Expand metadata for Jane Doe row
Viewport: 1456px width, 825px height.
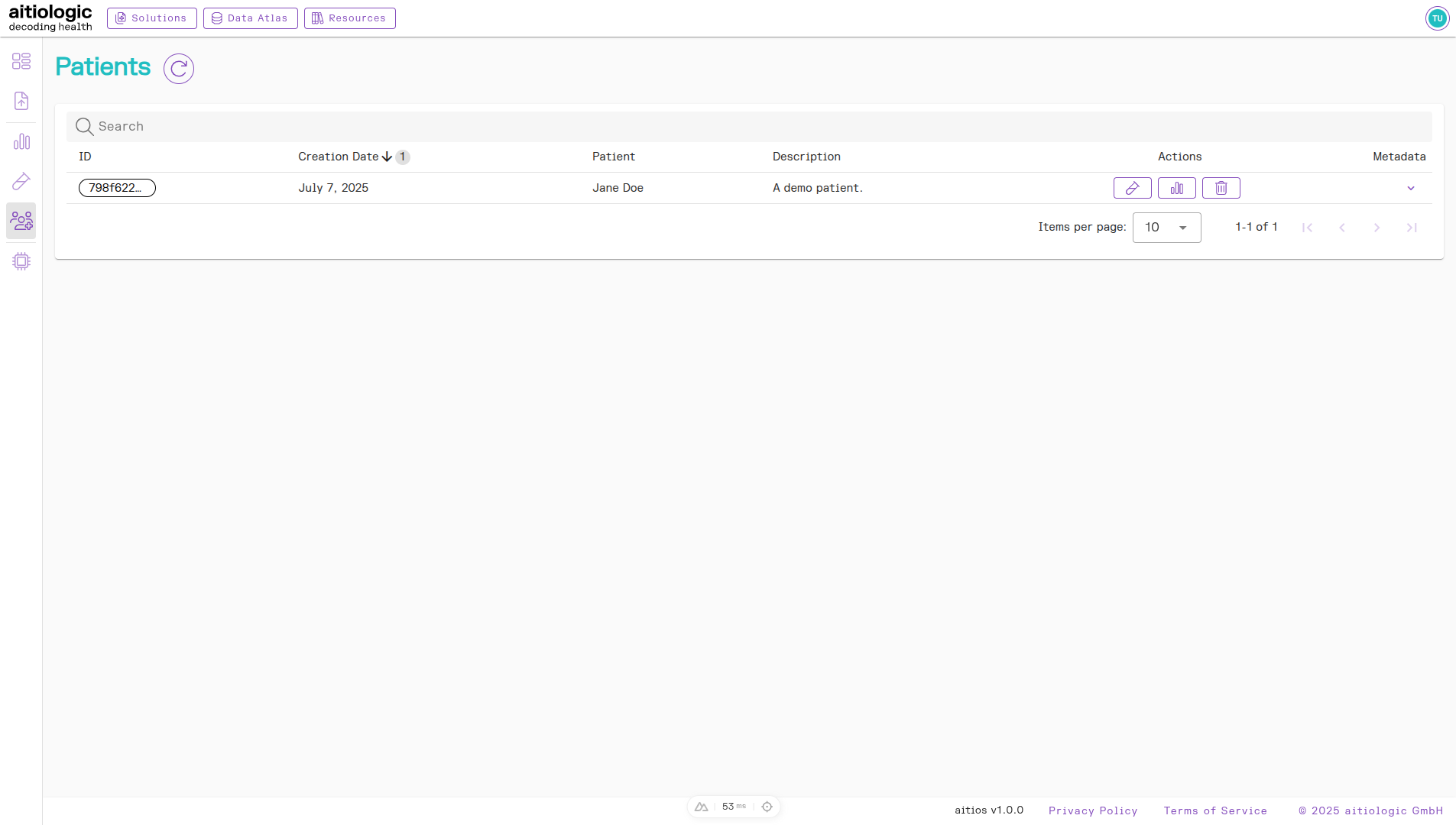click(x=1411, y=189)
